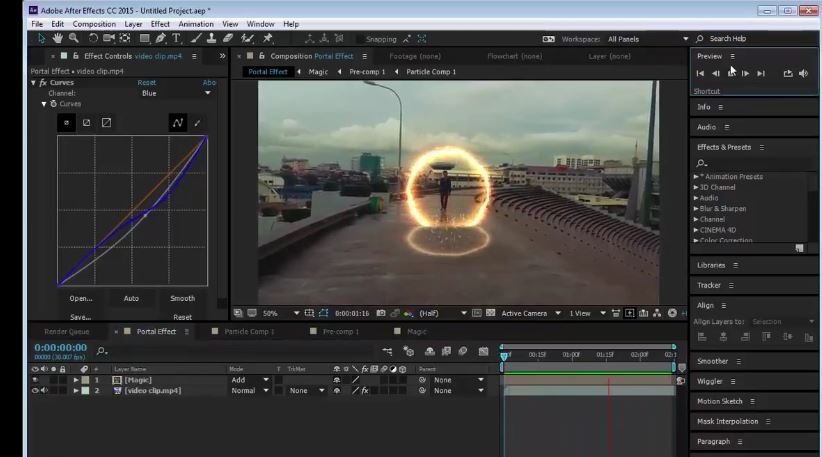Click Reset link for Curves effect

coord(147,83)
